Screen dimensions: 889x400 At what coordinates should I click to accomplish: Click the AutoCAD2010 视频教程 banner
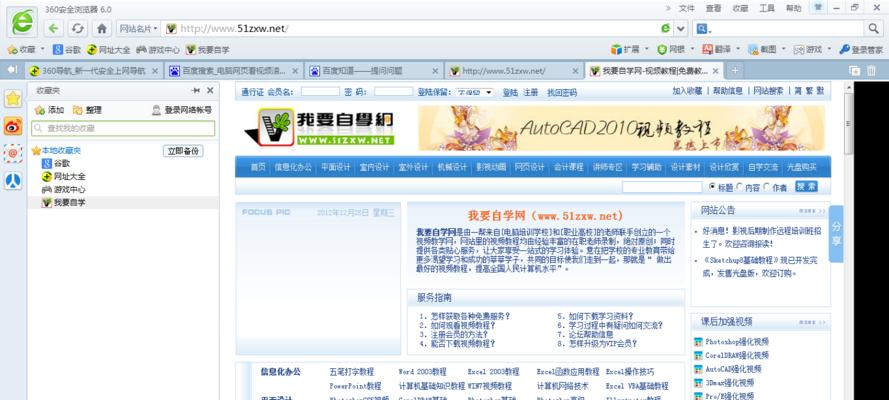pos(621,128)
